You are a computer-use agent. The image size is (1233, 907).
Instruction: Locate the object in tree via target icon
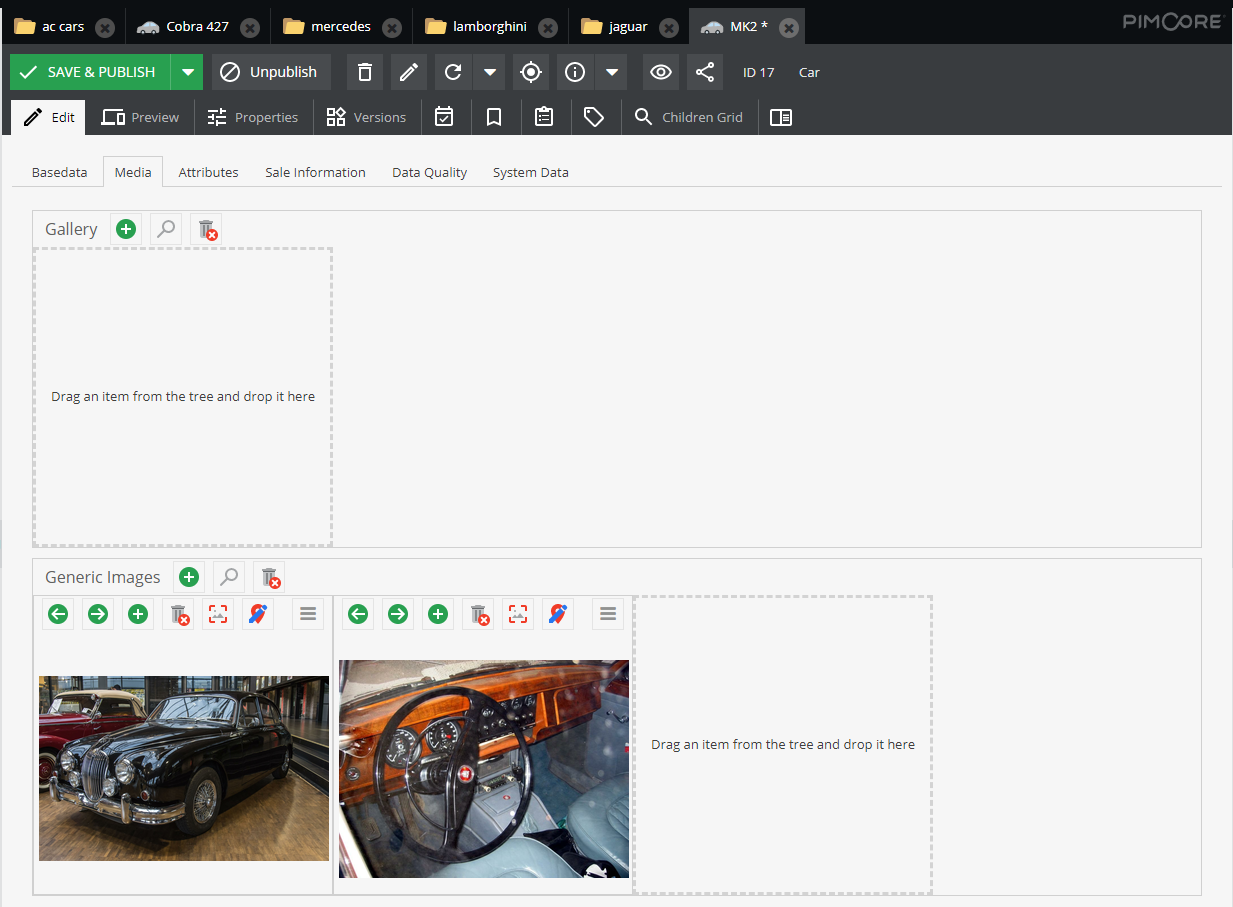click(531, 72)
